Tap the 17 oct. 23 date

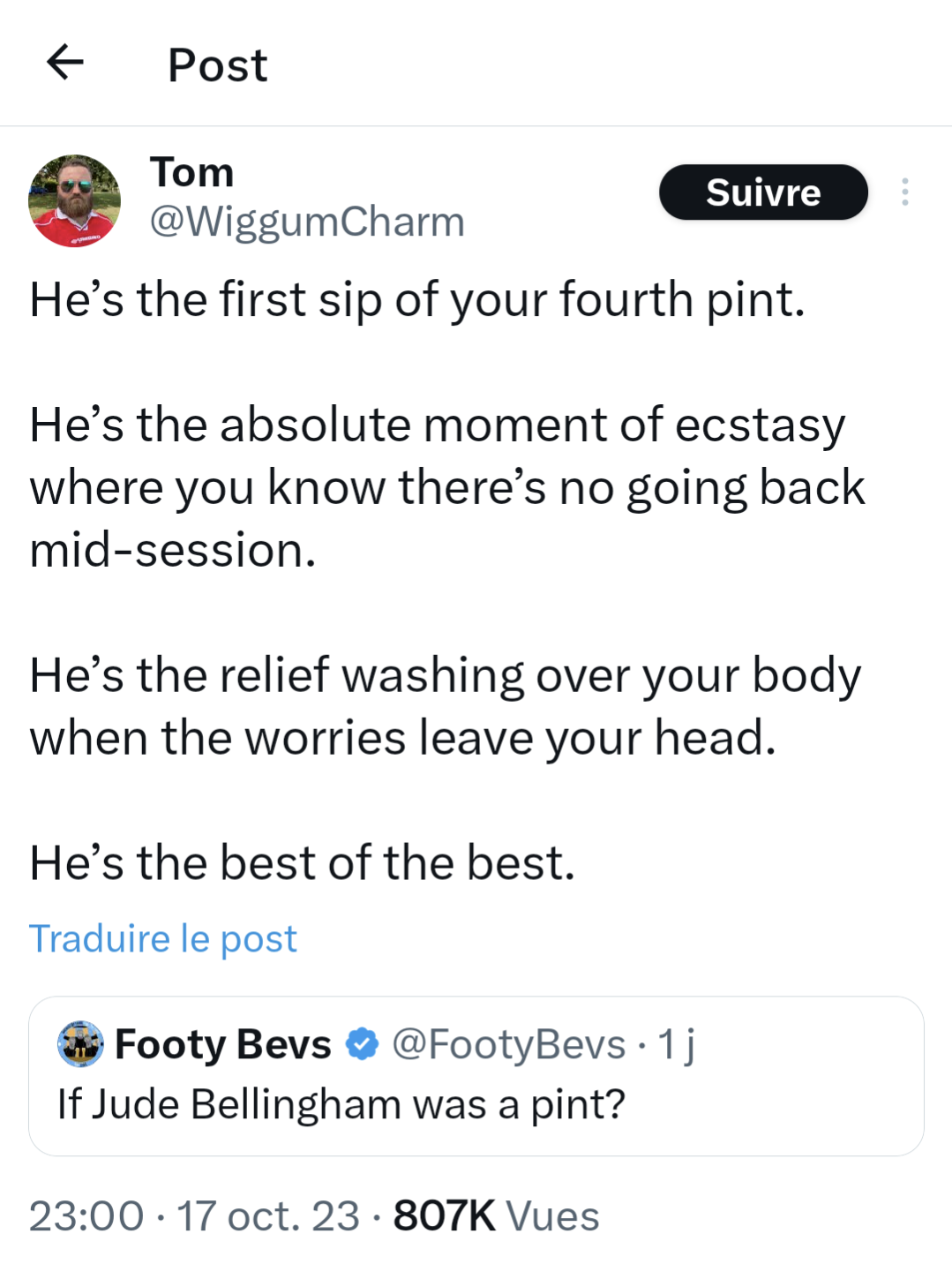tap(268, 1216)
